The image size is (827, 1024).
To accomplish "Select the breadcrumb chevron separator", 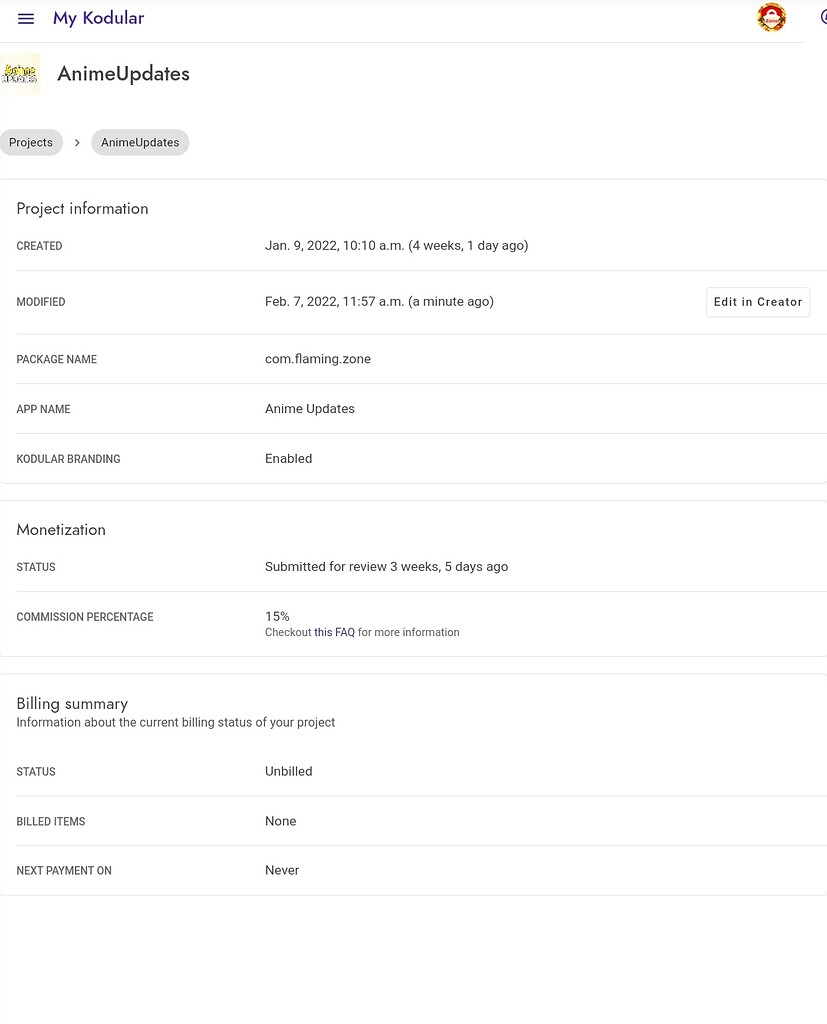I will point(77,142).
